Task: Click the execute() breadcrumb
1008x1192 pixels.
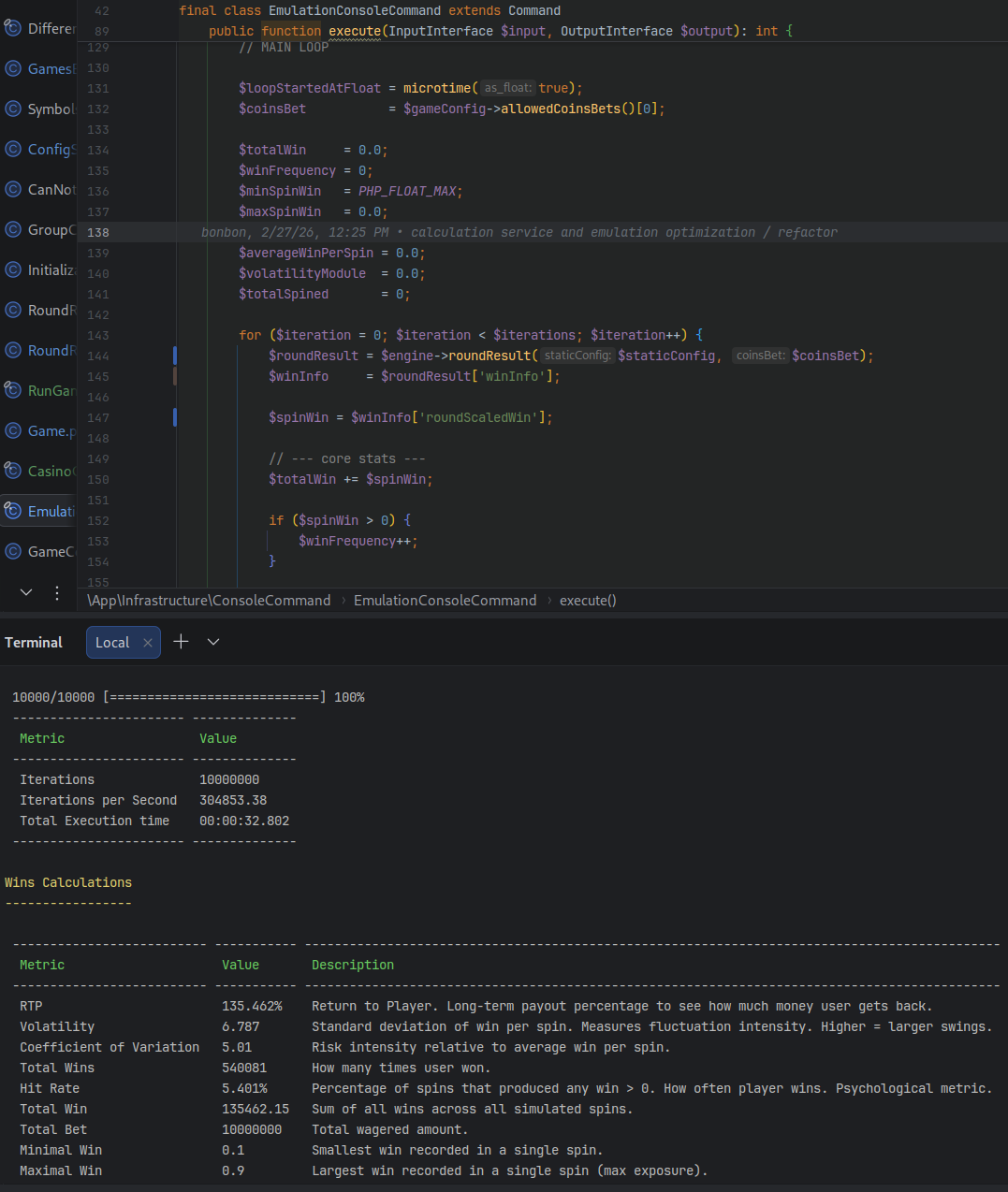Action: [x=588, y=601]
